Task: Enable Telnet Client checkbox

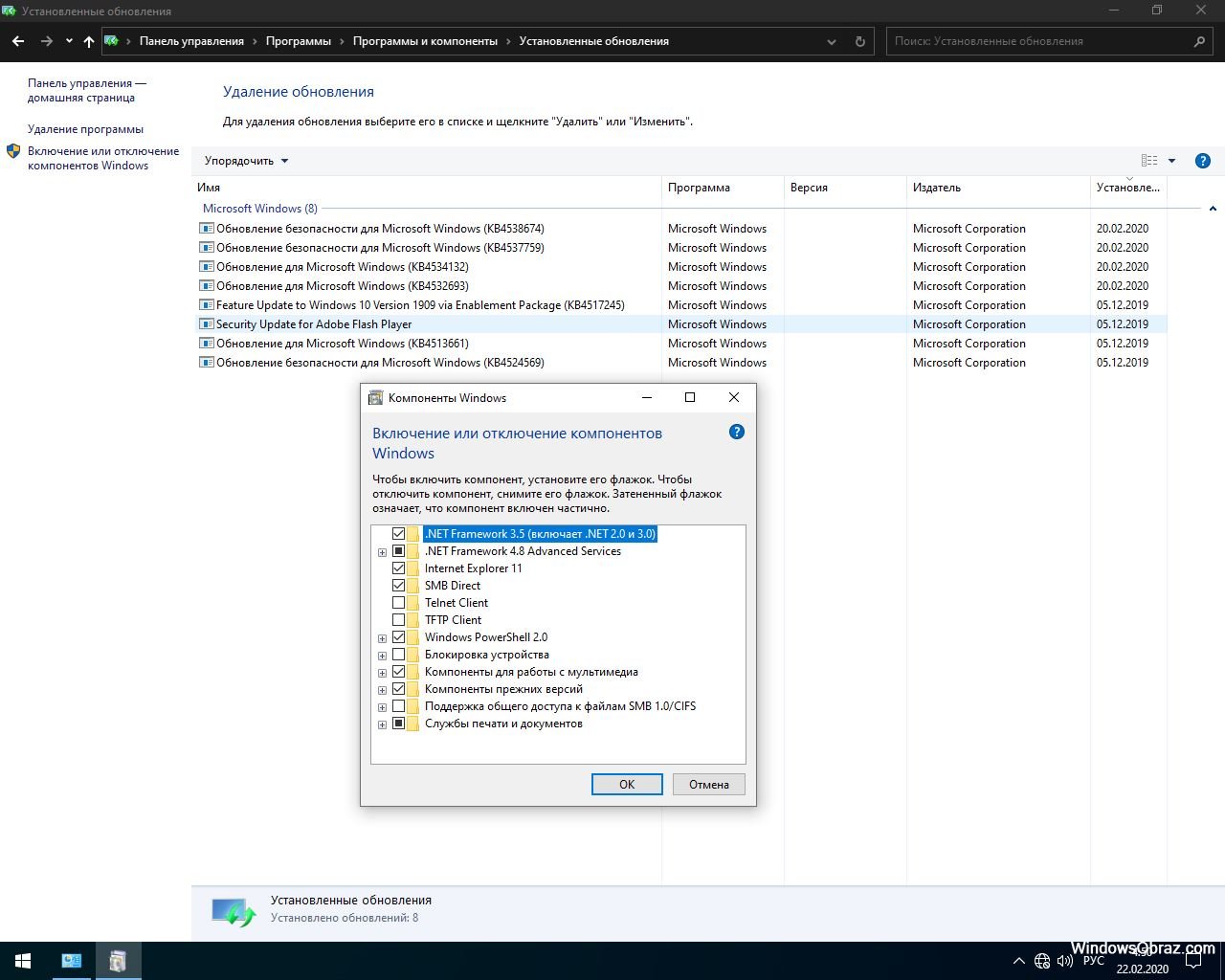Action: tap(399, 603)
